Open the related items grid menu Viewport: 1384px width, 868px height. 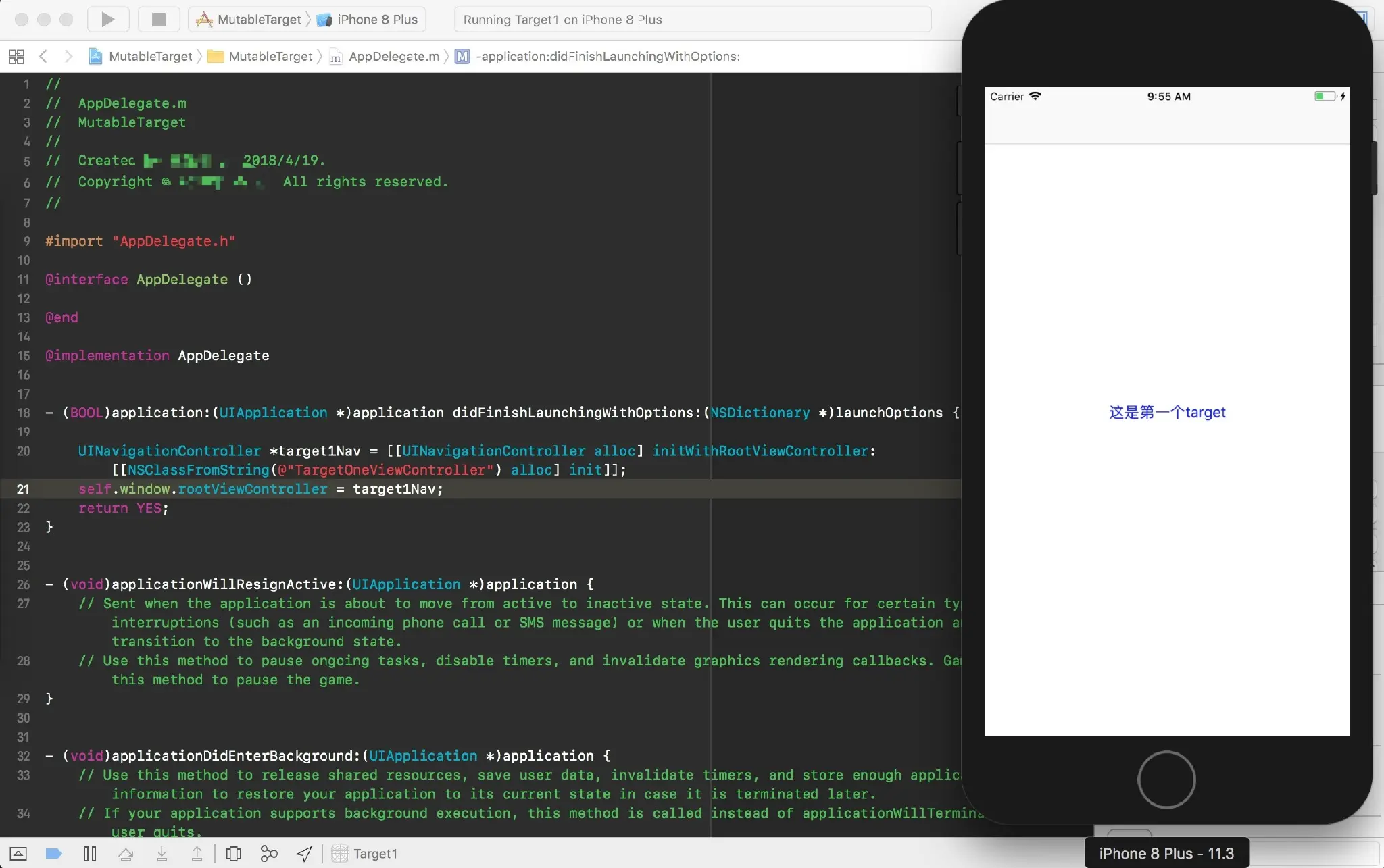point(17,56)
